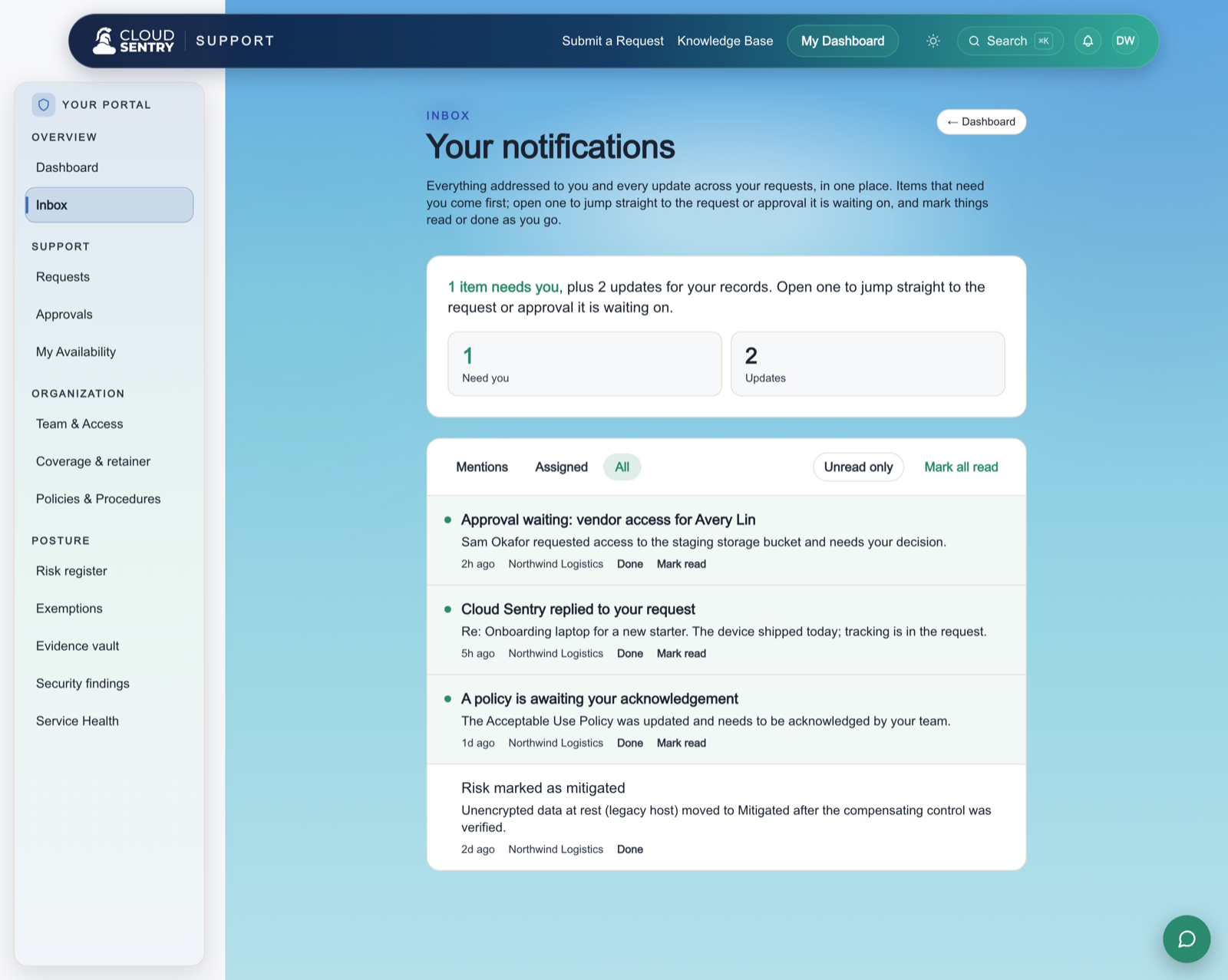The width and height of the screenshot is (1228, 980).
Task: Mark read the Avery Lin approval notification
Action: point(681,564)
